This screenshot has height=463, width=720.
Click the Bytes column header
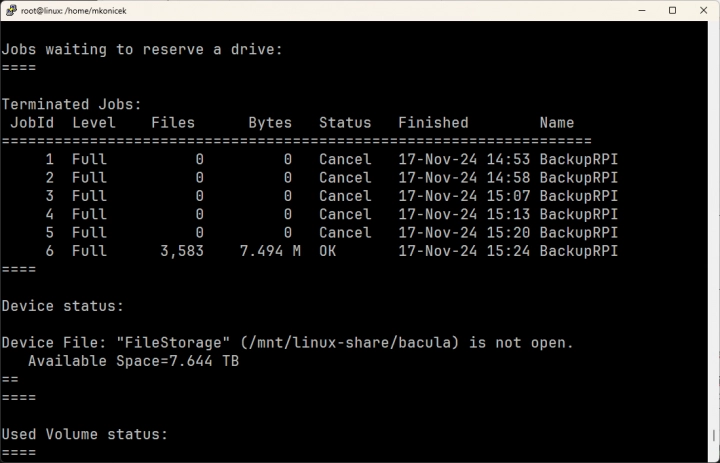pos(270,123)
